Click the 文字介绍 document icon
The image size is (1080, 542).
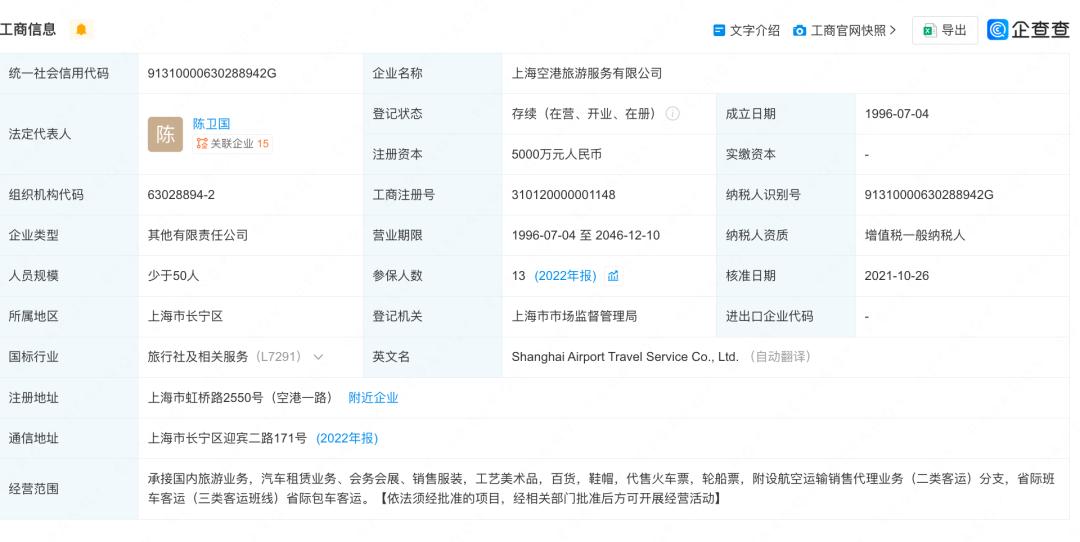[x=719, y=30]
